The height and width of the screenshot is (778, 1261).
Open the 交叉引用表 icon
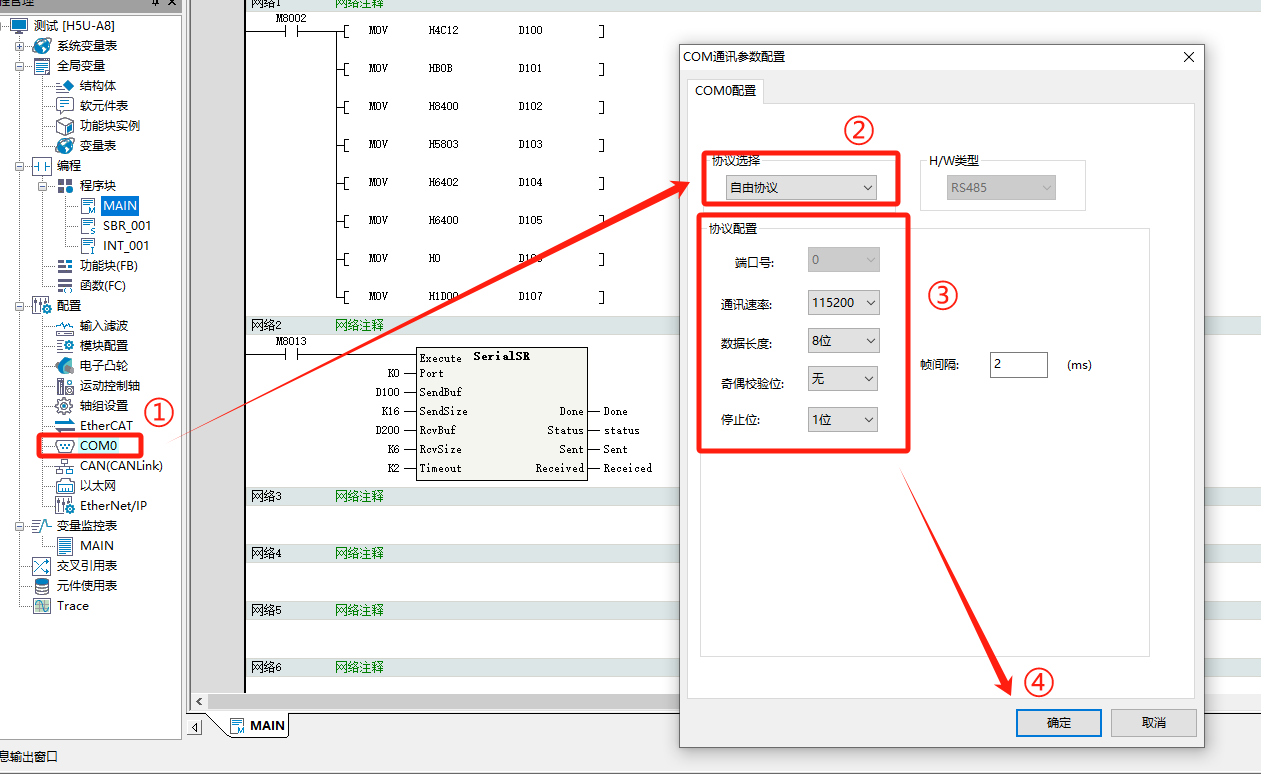pyautogui.click(x=42, y=566)
